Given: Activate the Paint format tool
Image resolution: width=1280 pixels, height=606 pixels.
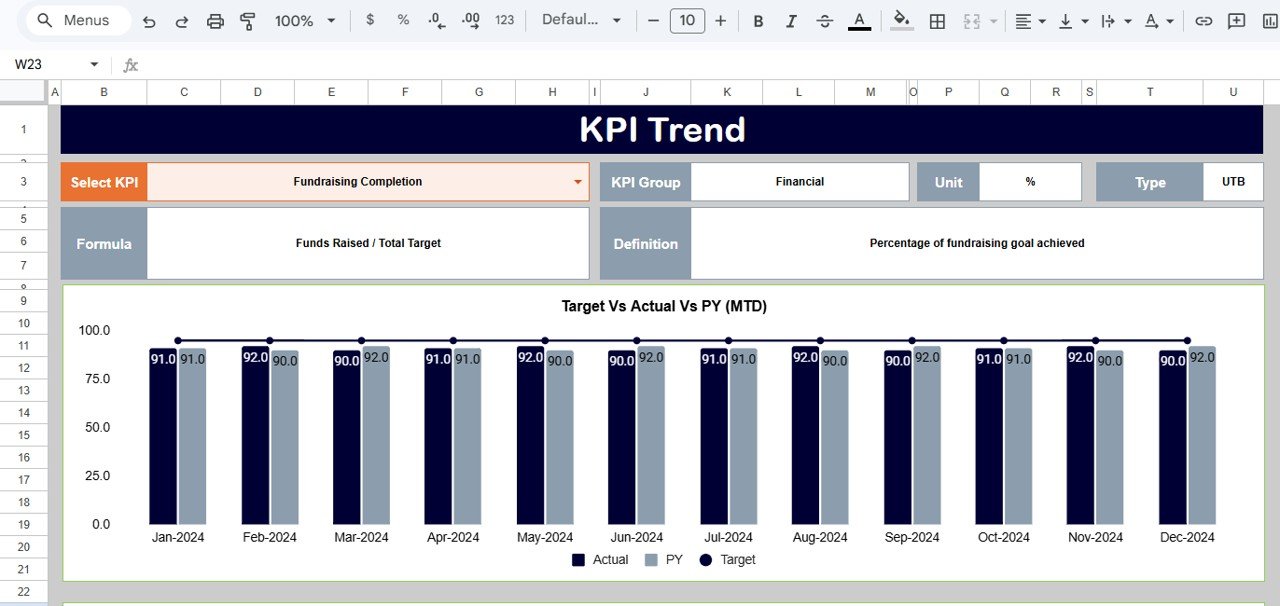Looking at the screenshot, I should (x=248, y=21).
